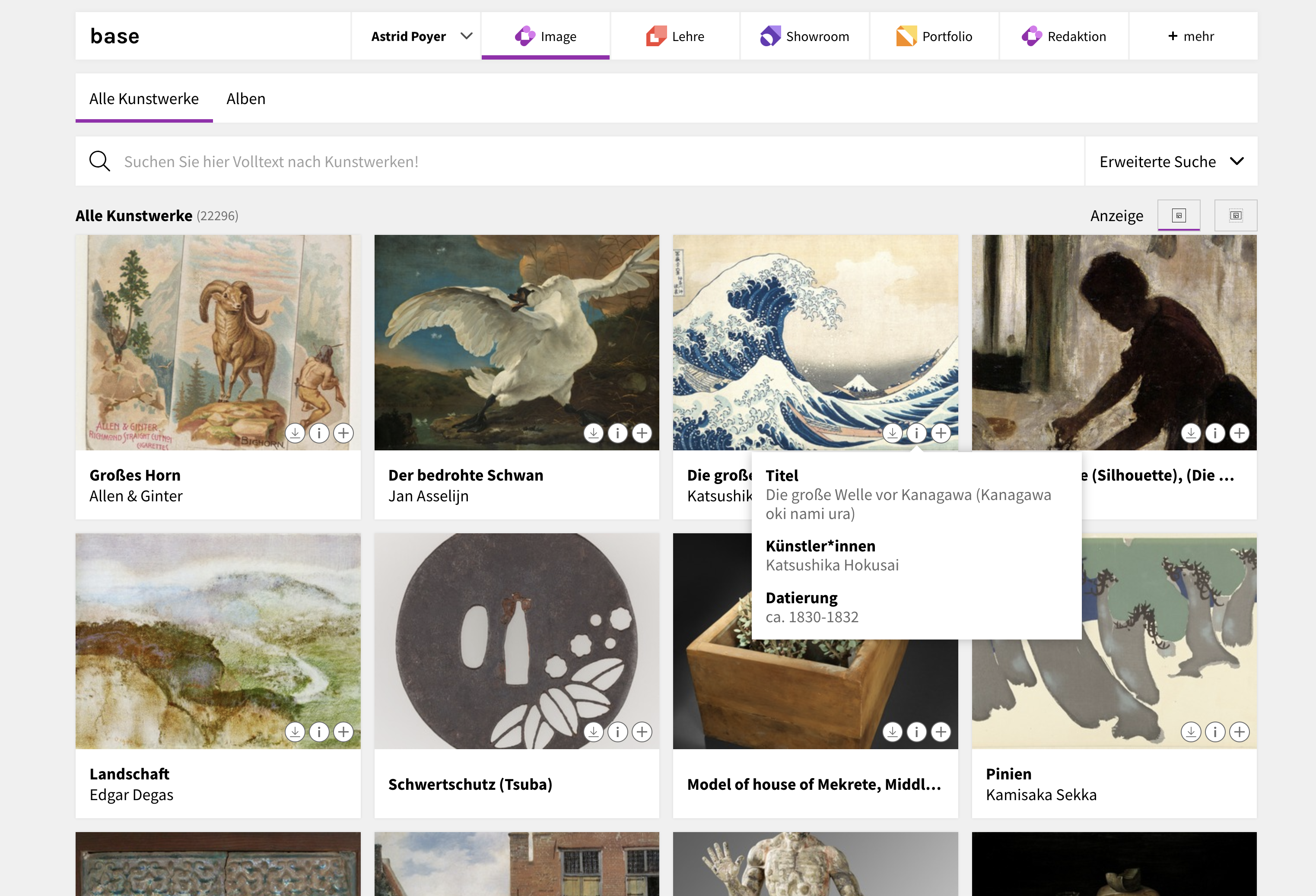Click the search magnifier icon
The width and height of the screenshot is (1316, 896).
[100, 161]
